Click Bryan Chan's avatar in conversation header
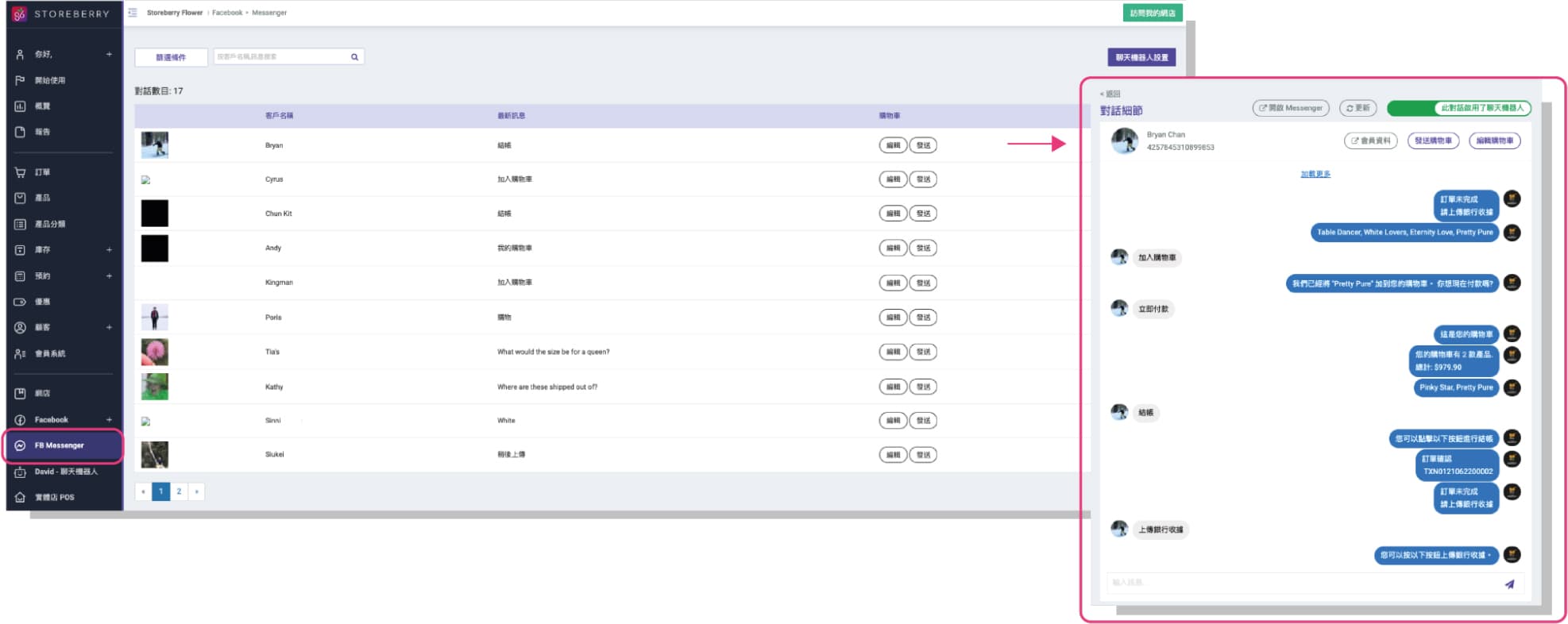The height and width of the screenshot is (624, 1568). point(1124,141)
